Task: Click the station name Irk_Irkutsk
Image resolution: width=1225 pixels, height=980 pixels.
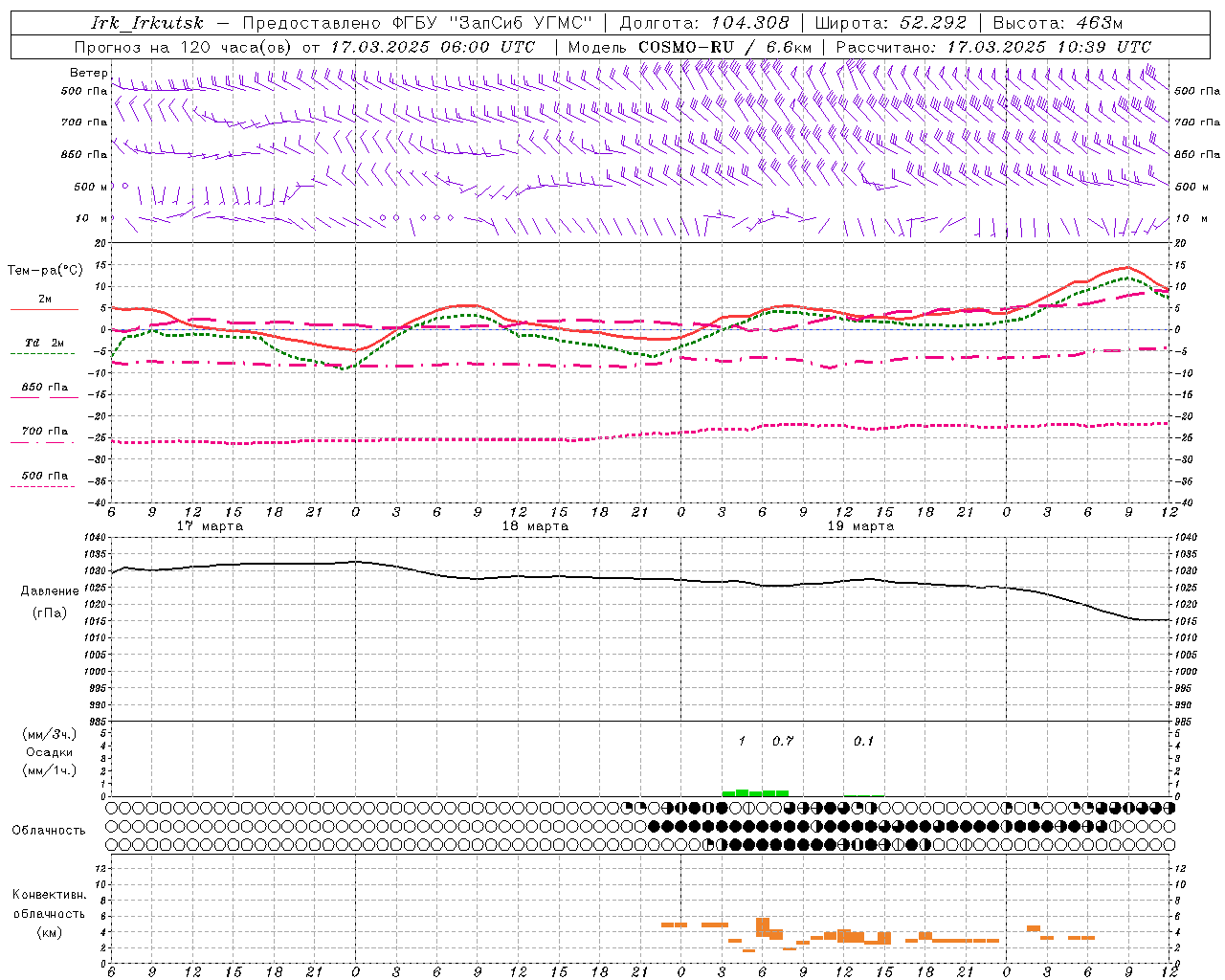Action: pyautogui.click(x=147, y=23)
